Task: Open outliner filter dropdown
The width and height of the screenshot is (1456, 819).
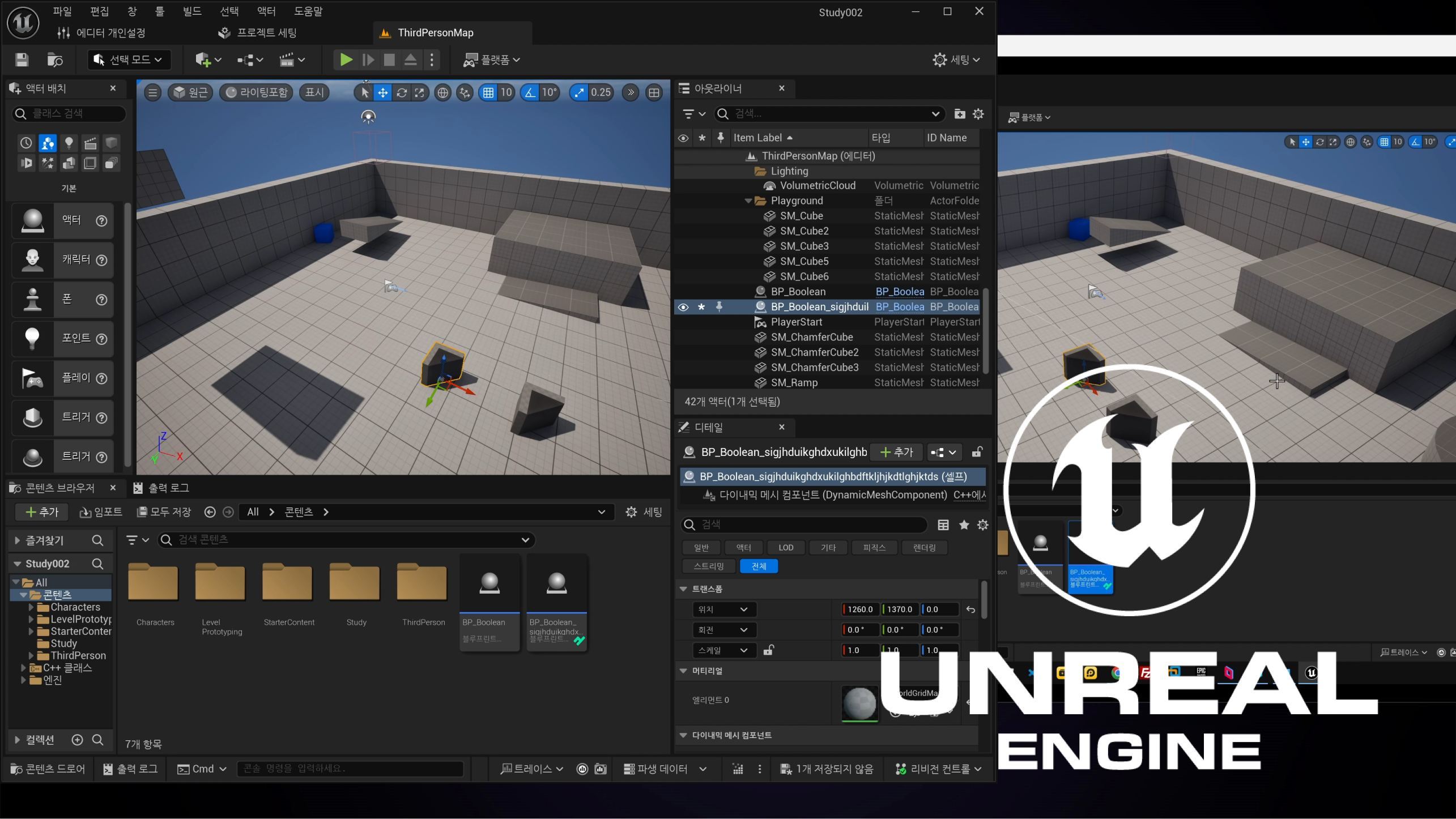Action: [x=693, y=114]
